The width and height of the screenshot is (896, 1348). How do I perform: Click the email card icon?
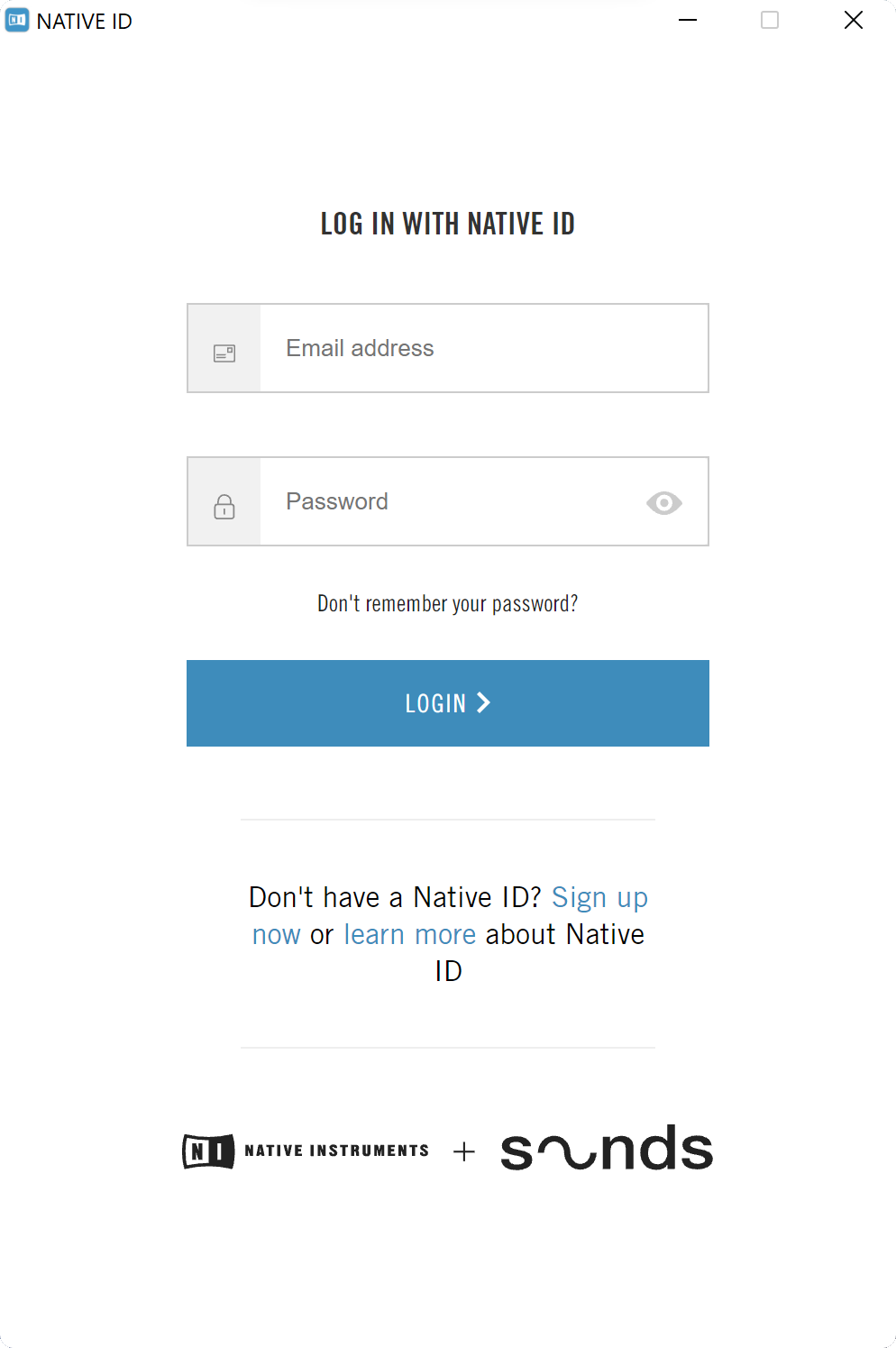click(x=224, y=353)
